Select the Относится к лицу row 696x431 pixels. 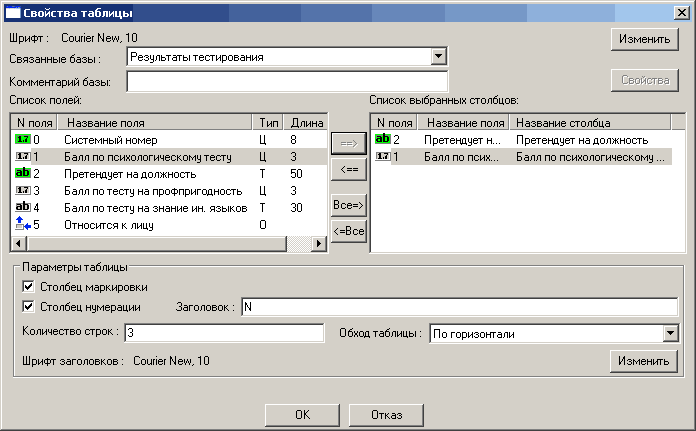pyautogui.click(x=170, y=225)
